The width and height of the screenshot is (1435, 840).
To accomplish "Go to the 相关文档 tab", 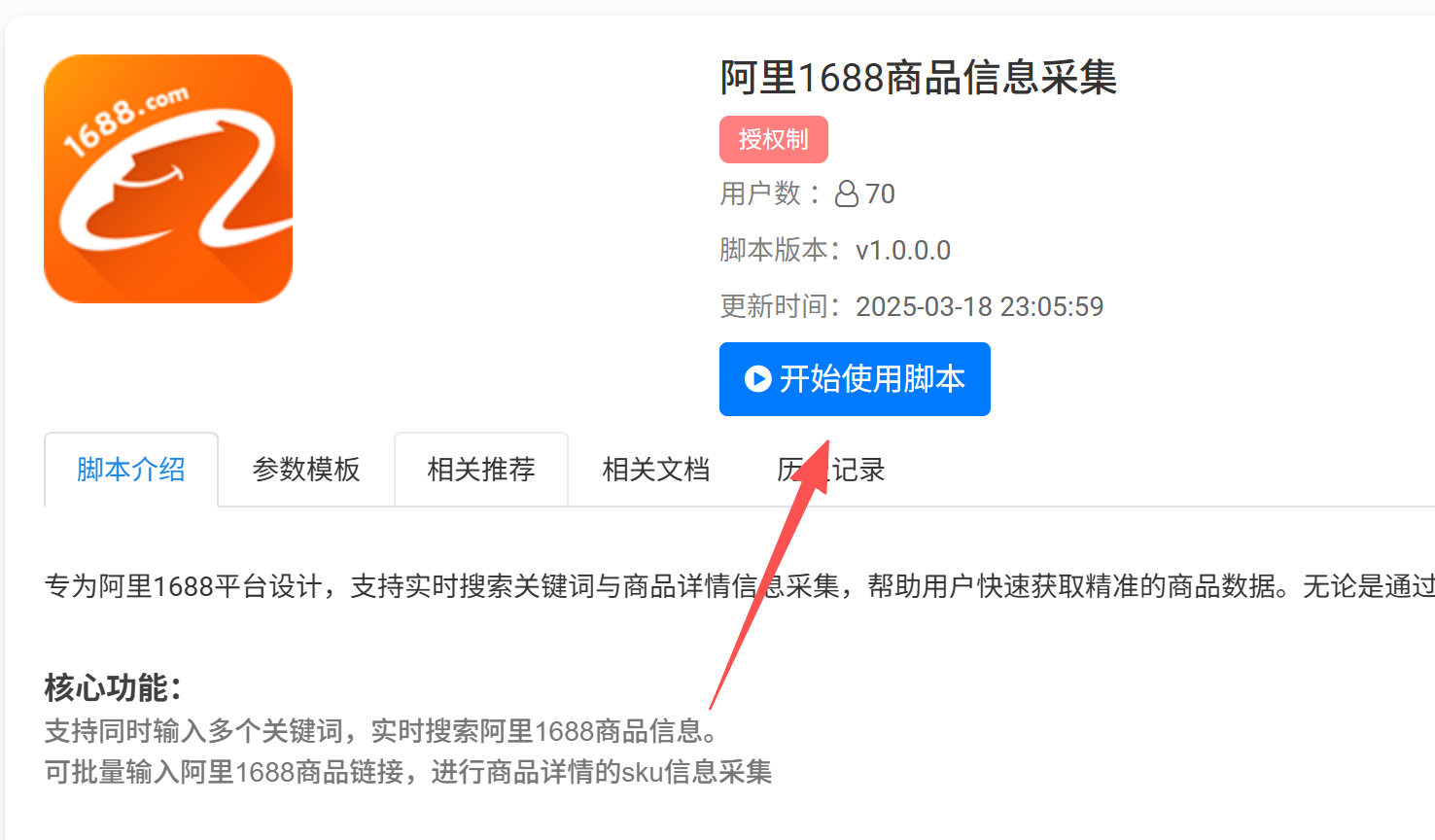I will point(656,470).
